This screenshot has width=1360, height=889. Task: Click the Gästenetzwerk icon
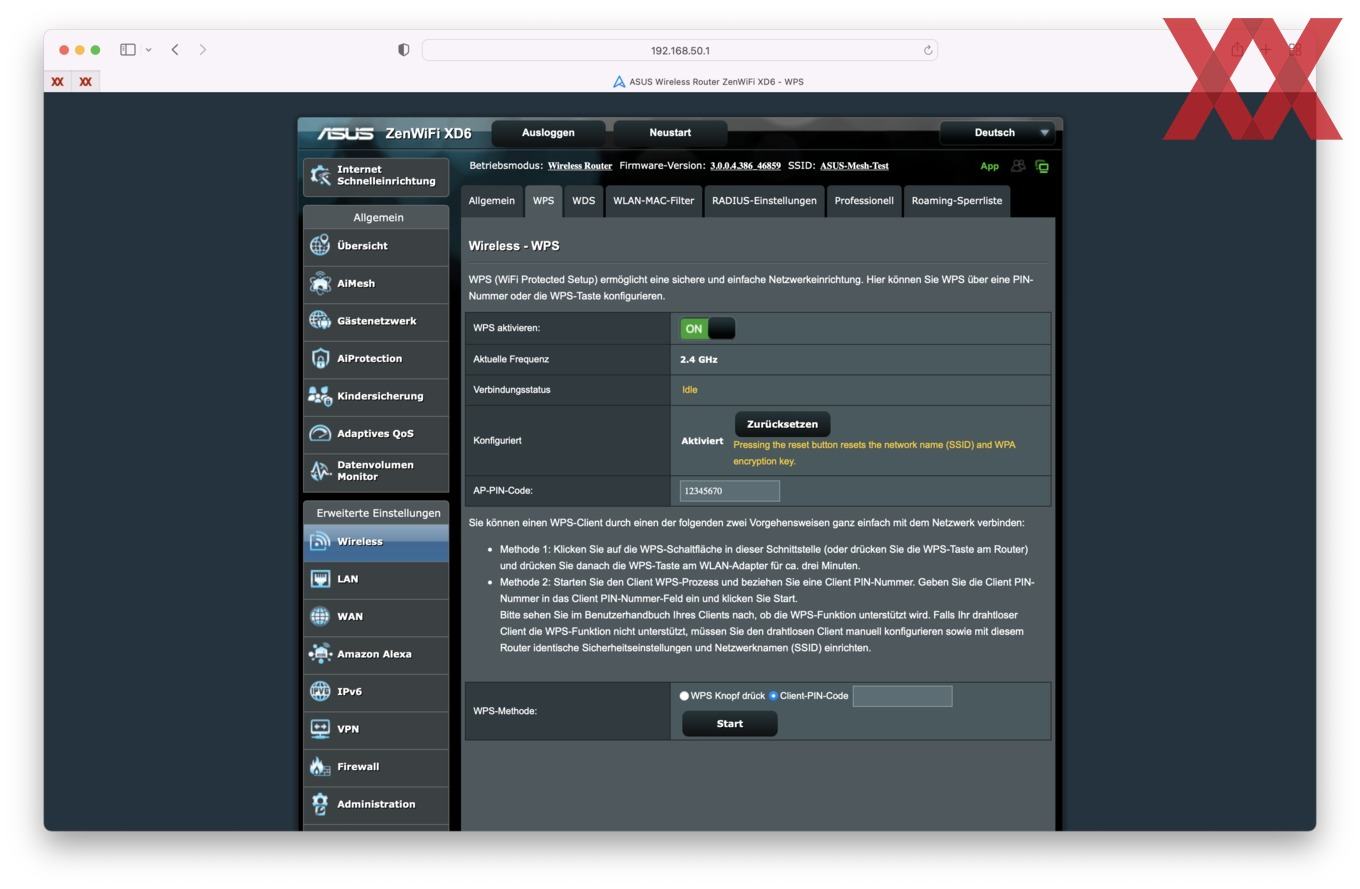320,320
